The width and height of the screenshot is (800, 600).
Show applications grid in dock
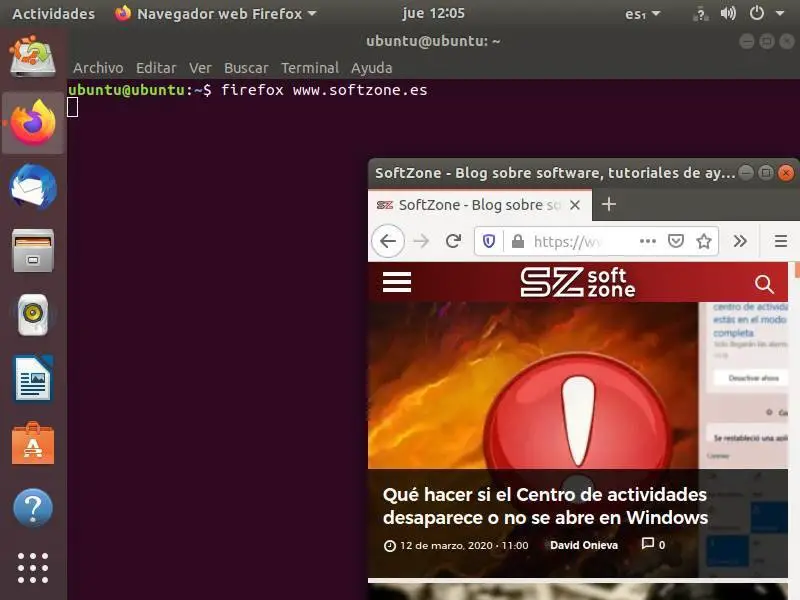pos(33,568)
